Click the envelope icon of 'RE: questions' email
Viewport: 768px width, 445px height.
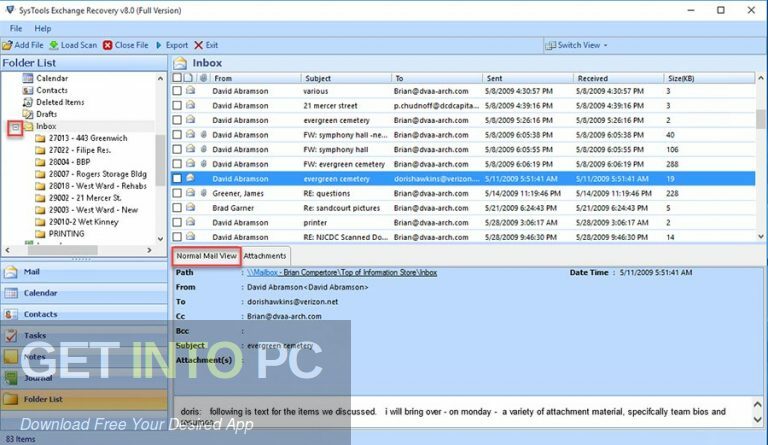190,193
